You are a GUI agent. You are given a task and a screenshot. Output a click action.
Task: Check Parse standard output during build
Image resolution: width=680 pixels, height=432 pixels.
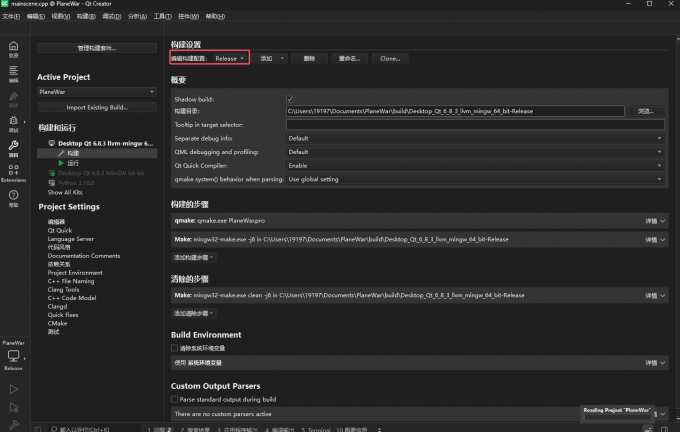pos(175,398)
